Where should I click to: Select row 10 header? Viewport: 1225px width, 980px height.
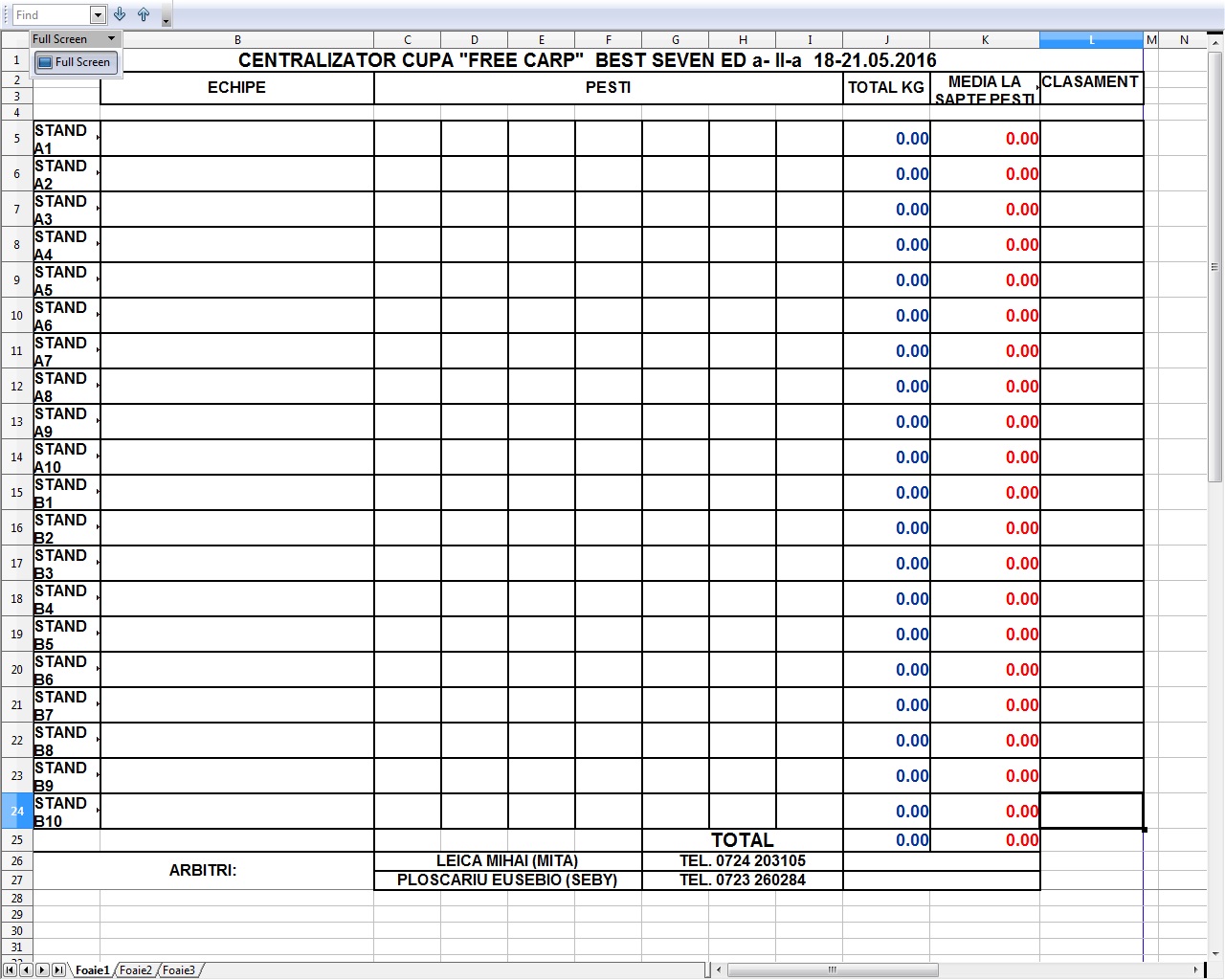coord(17,316)
